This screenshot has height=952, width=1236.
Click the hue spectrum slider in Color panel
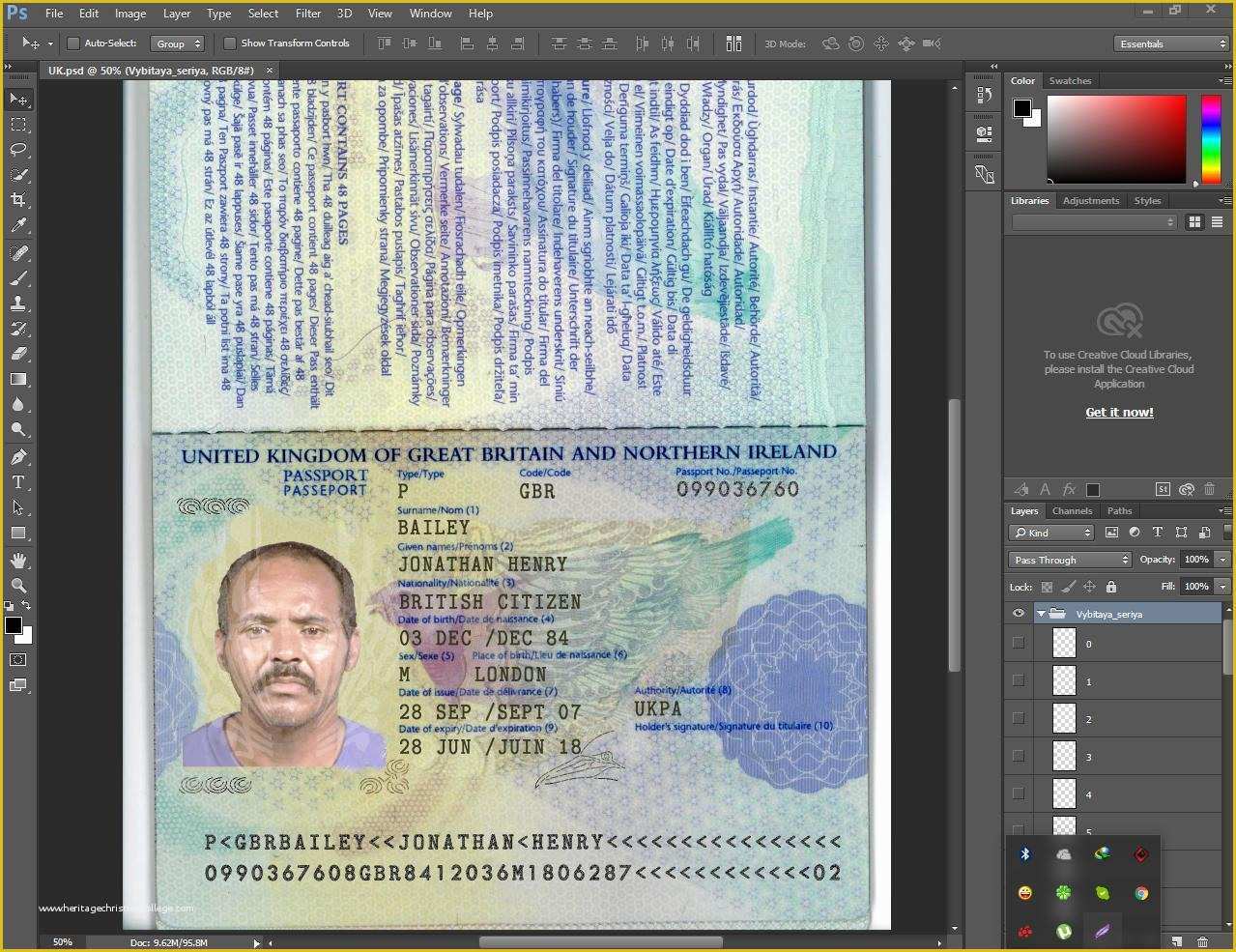pos(1211,139)
